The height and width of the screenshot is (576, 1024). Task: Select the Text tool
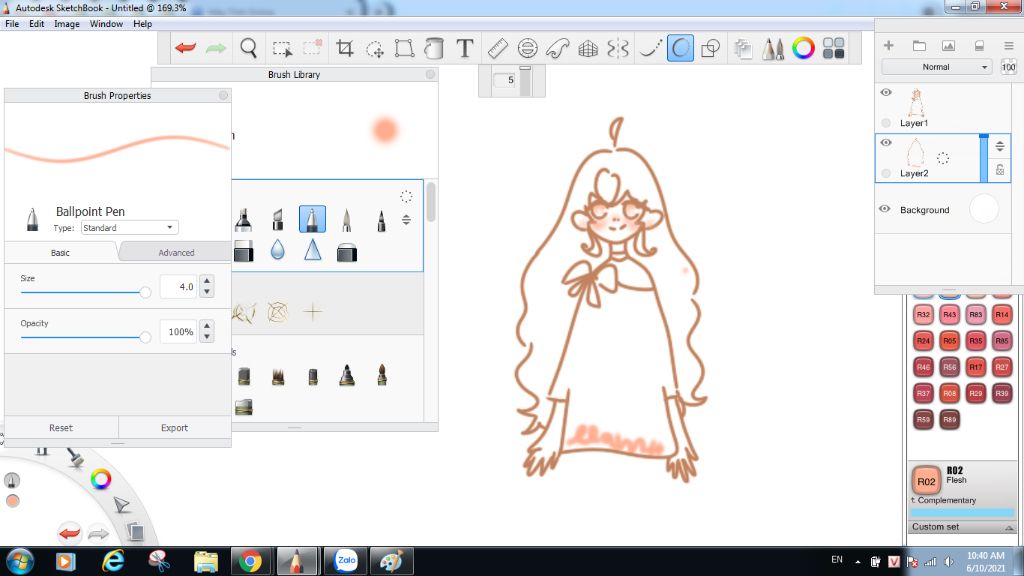(464, 48)
